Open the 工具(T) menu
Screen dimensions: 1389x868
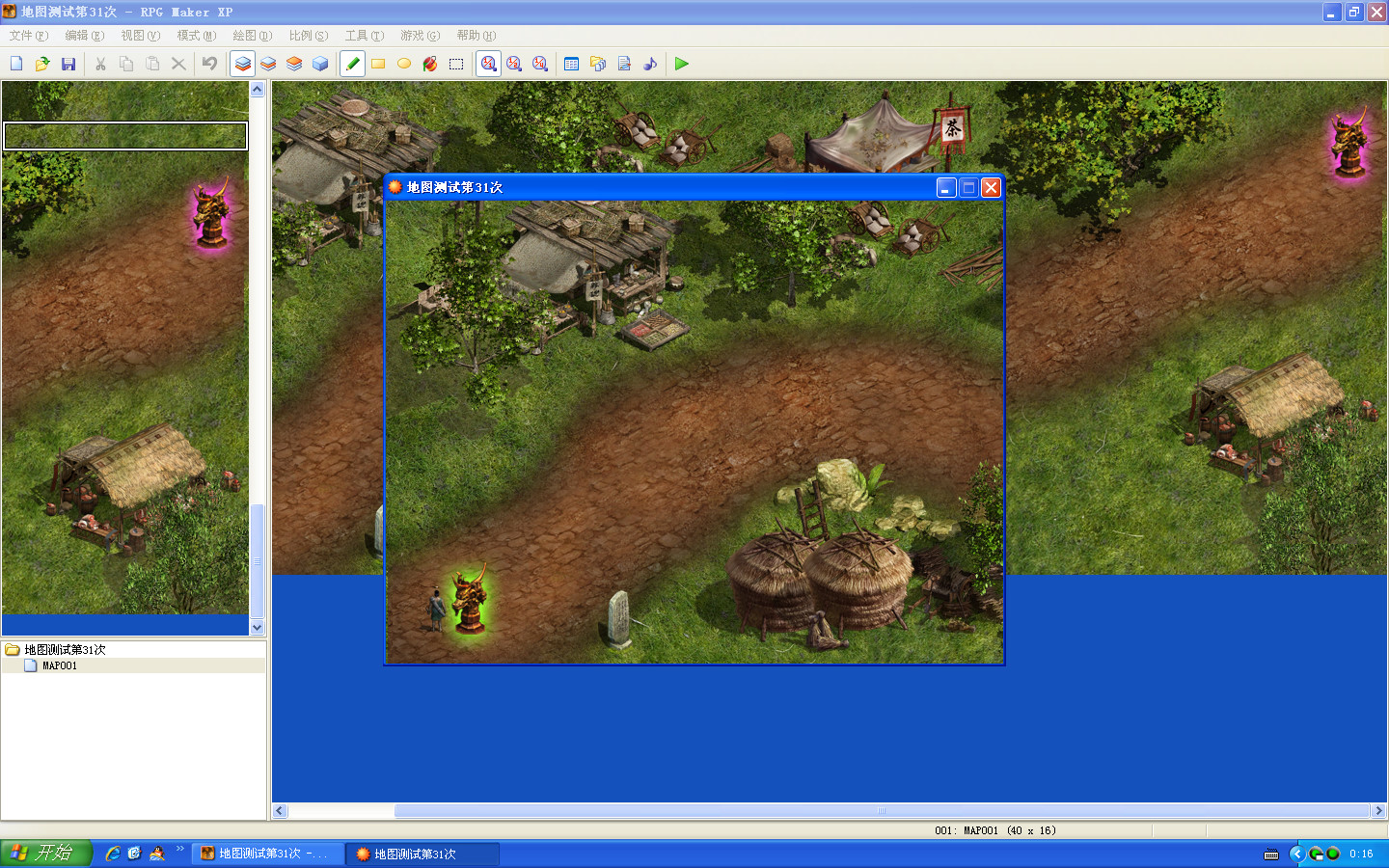(x=365, y=36)
